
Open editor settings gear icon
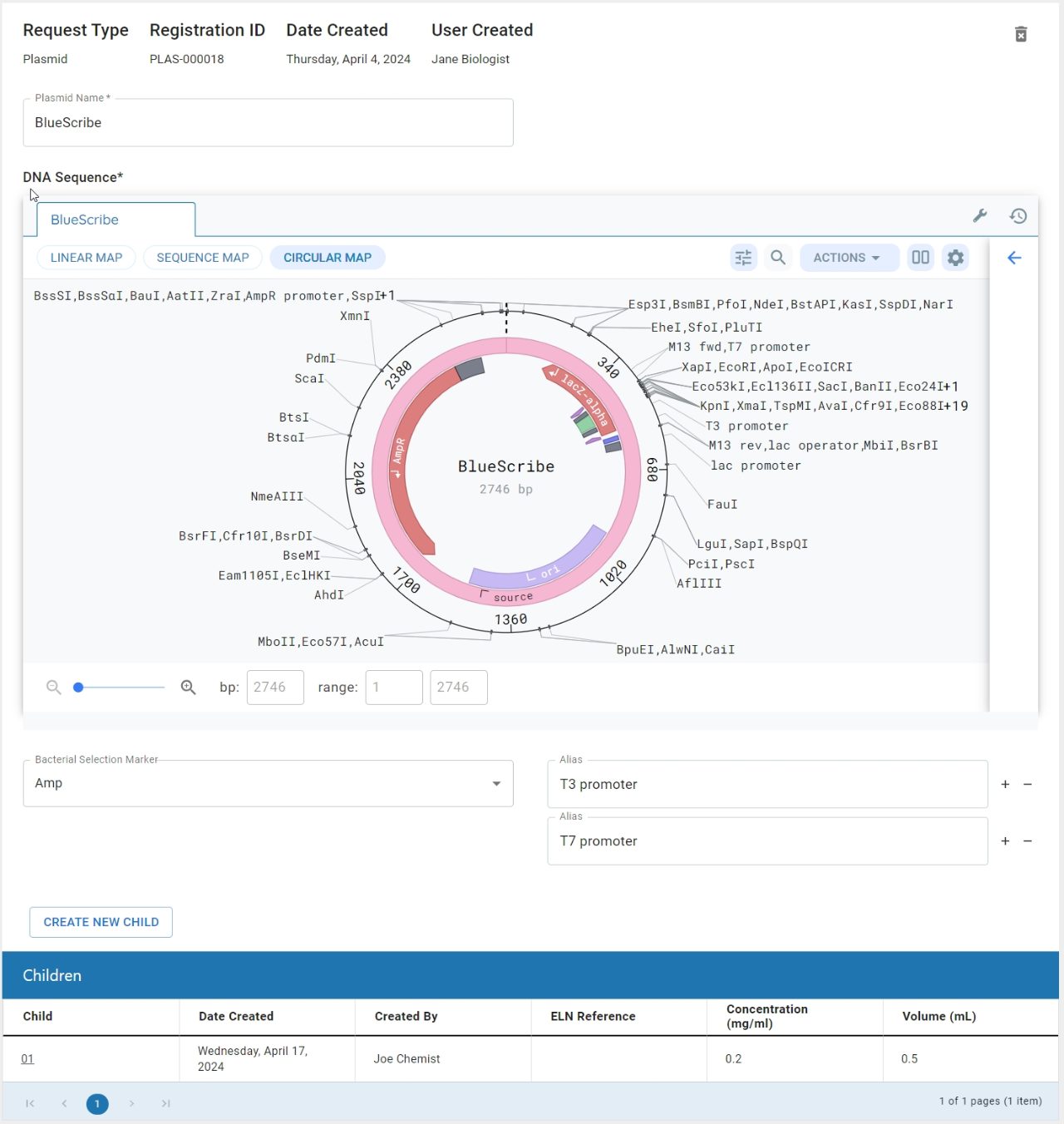point(956,258)
